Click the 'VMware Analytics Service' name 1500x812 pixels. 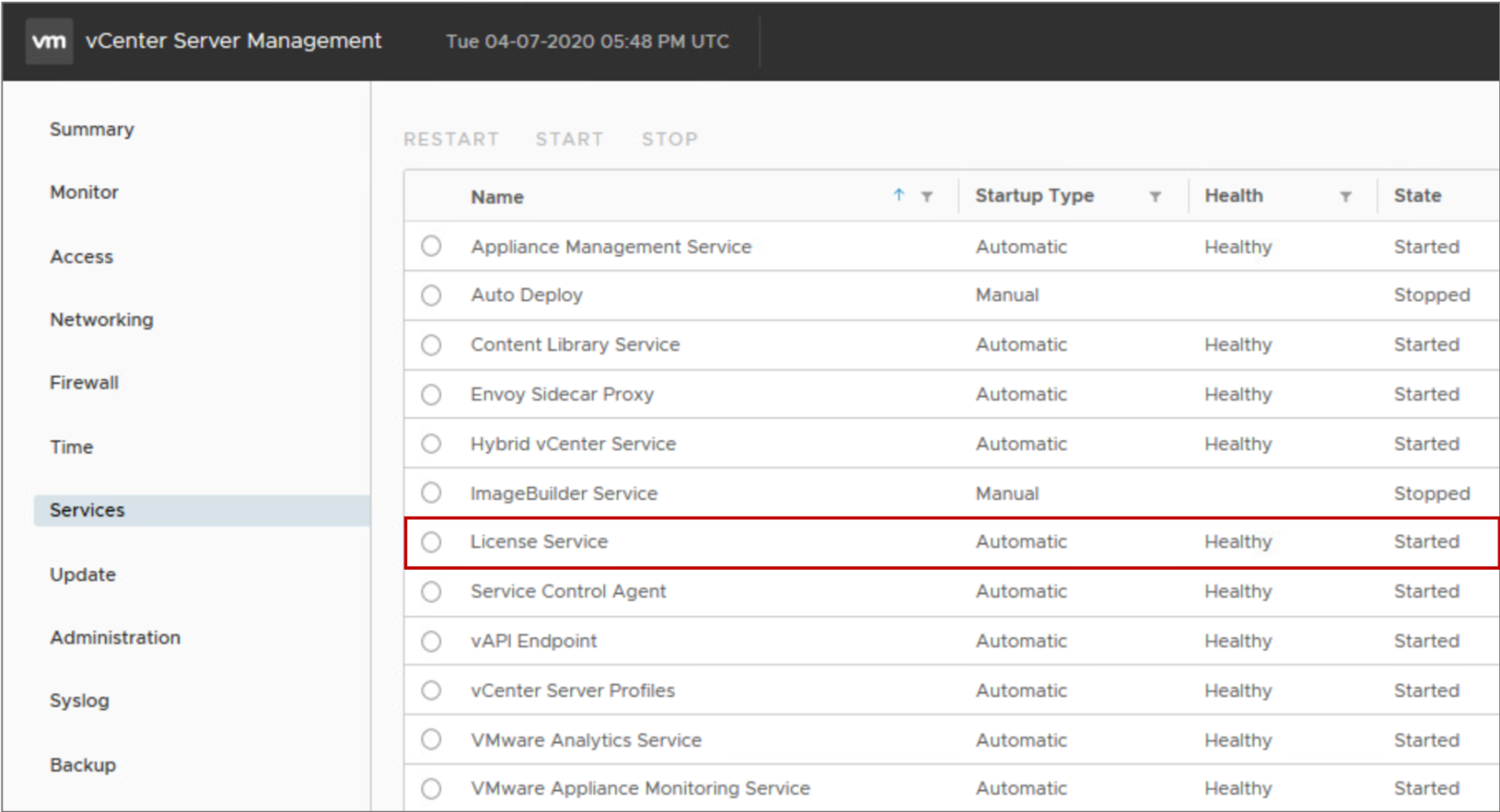tap(585, 739)
